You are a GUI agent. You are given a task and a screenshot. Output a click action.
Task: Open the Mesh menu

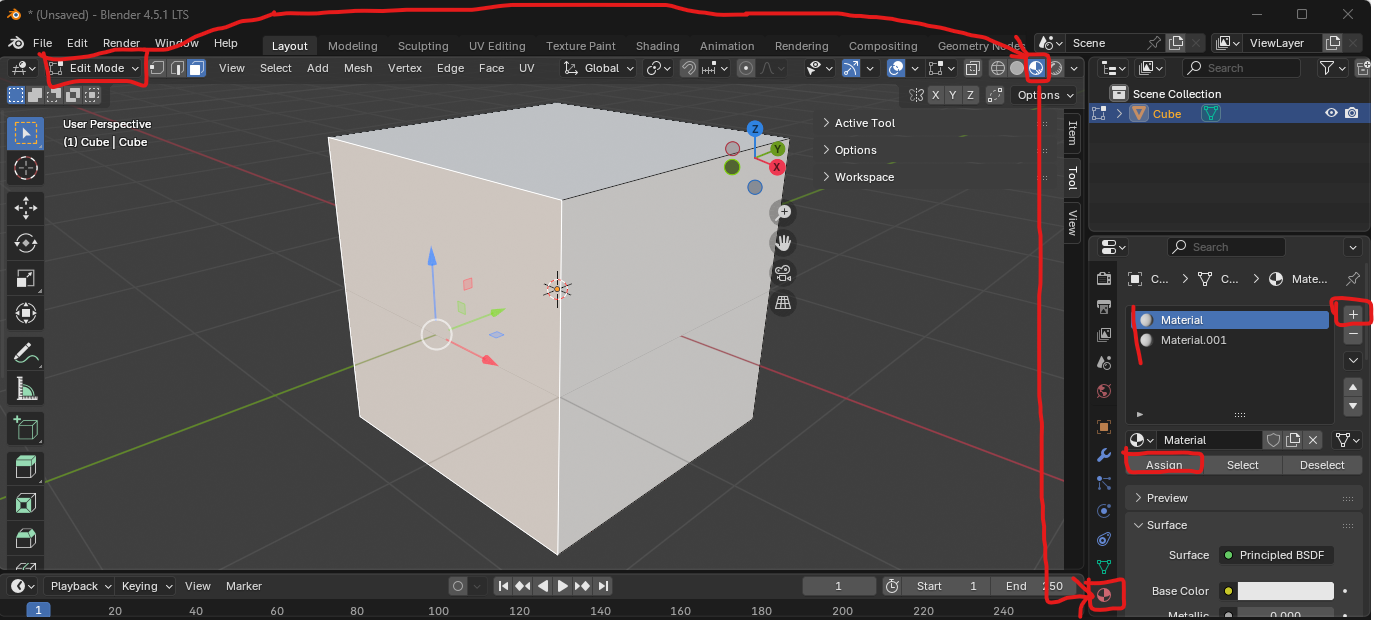[358, 68]
